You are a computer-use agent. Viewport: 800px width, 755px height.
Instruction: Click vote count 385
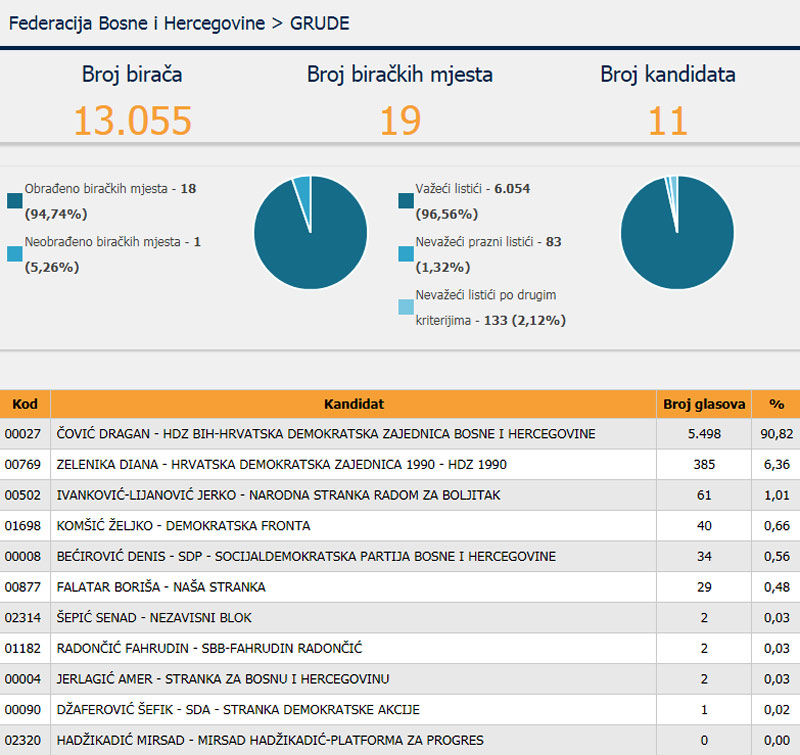(x=704, y=464)
